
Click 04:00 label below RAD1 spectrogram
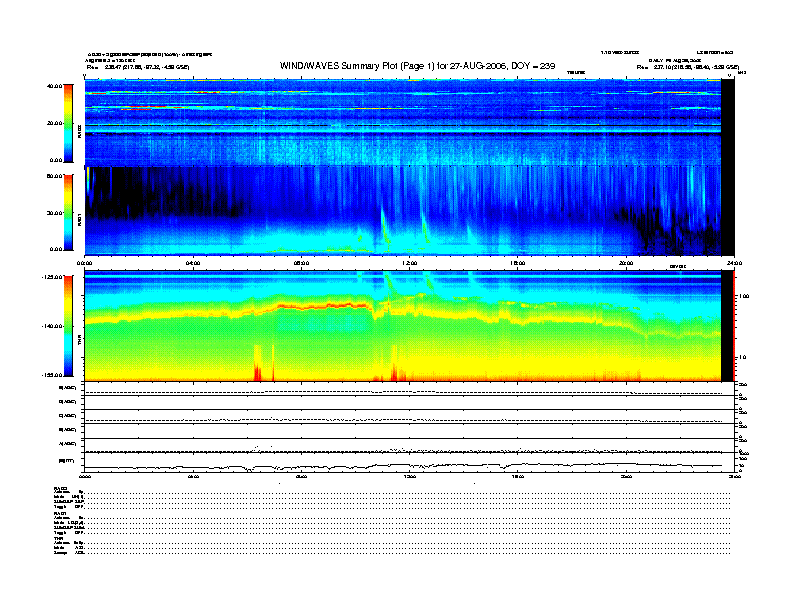coord(193,263)
